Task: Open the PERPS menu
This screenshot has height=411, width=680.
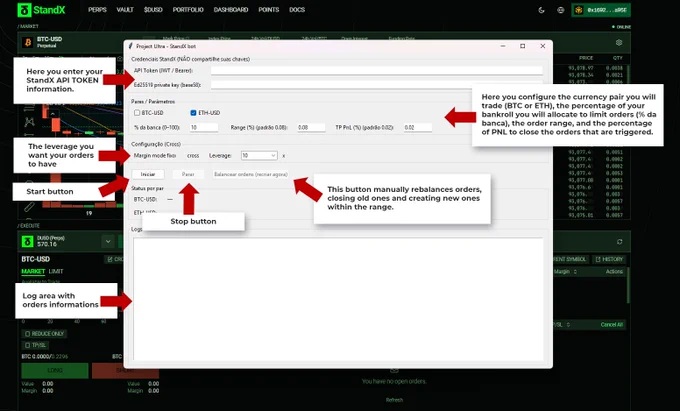Action: point(97,10)
